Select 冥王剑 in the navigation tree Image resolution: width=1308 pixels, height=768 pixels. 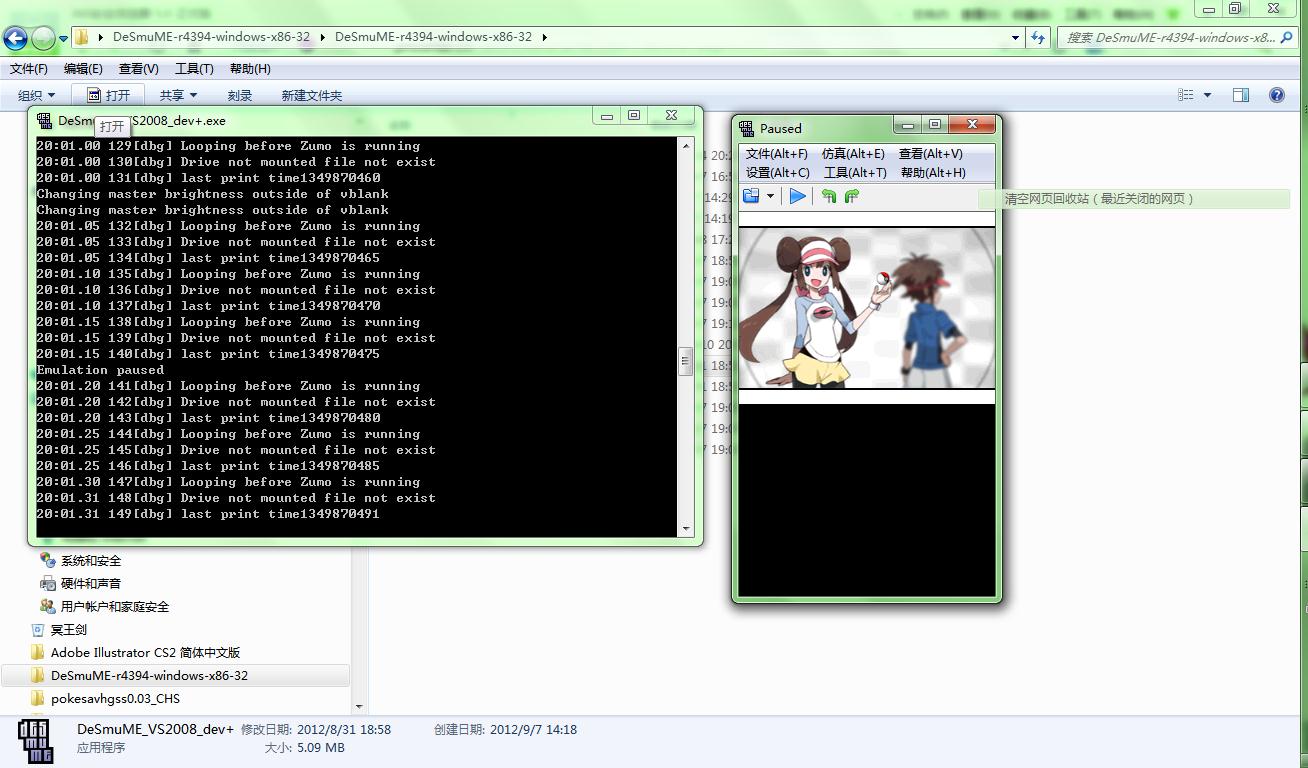pyautogui.click(x=69, y=630)
